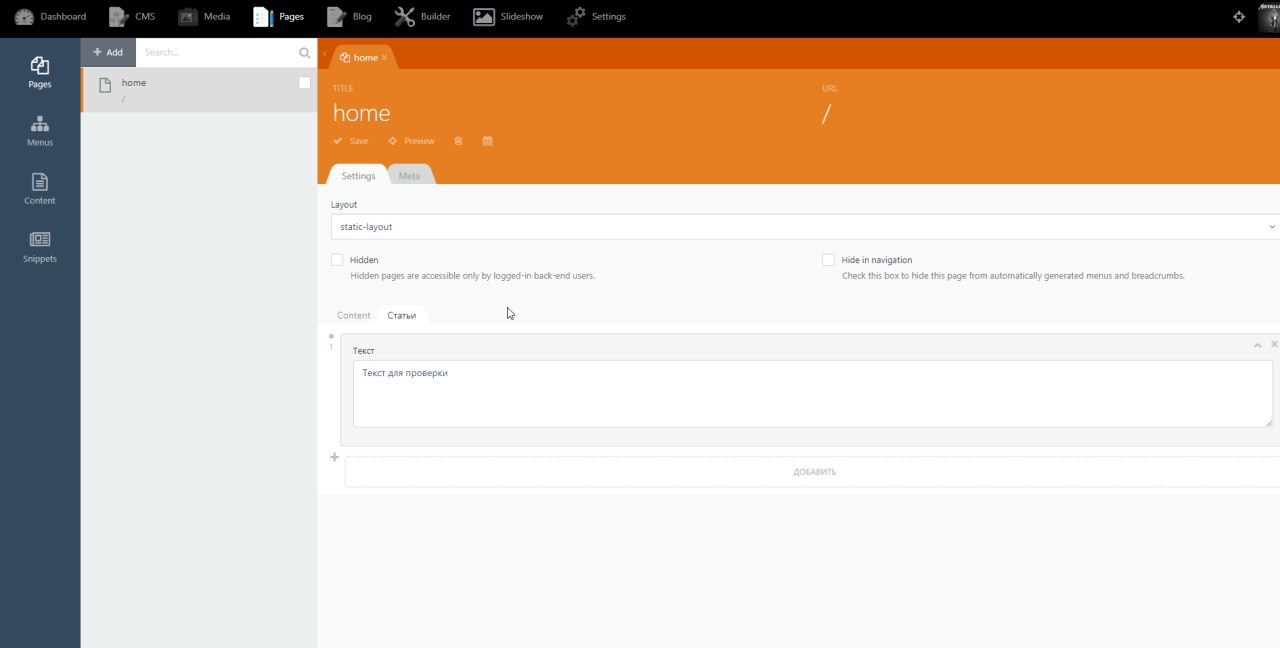Click the plus icon beside ДОБАВИТЬ
The image size is (1280, 648).
[335, 457]
